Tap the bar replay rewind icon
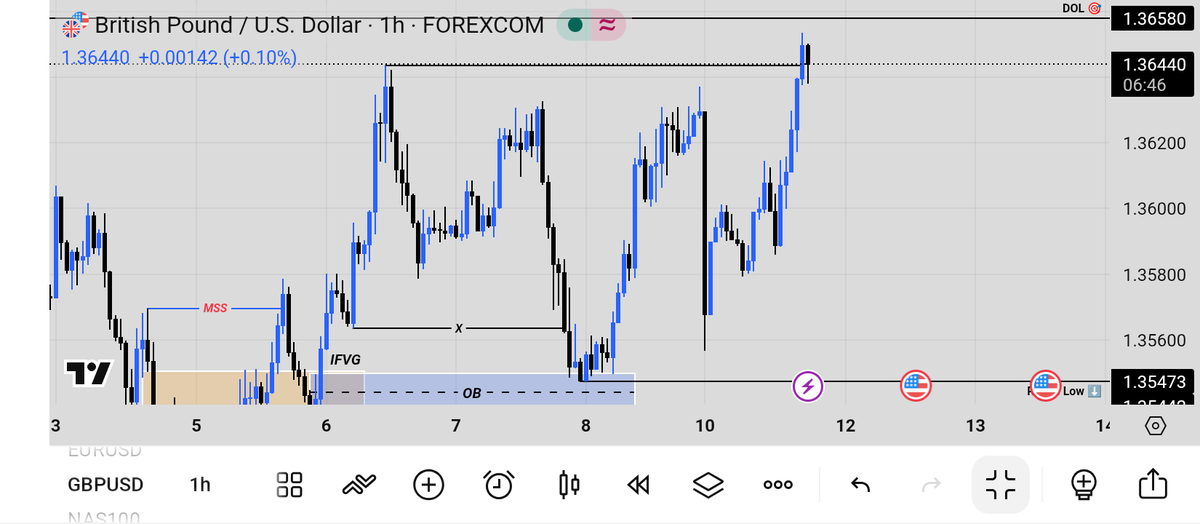The image size is (1200, 524). (x=638, y=485)
